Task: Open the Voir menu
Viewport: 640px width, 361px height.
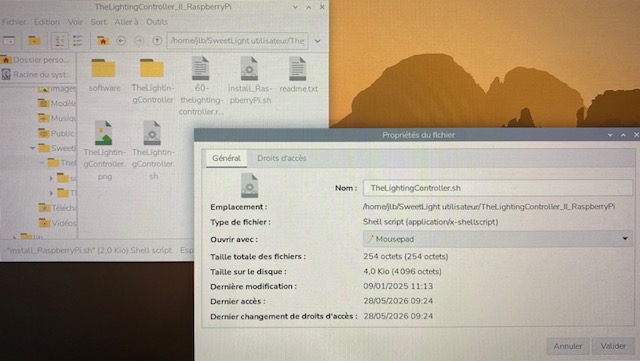Action: tap(75, 22)
